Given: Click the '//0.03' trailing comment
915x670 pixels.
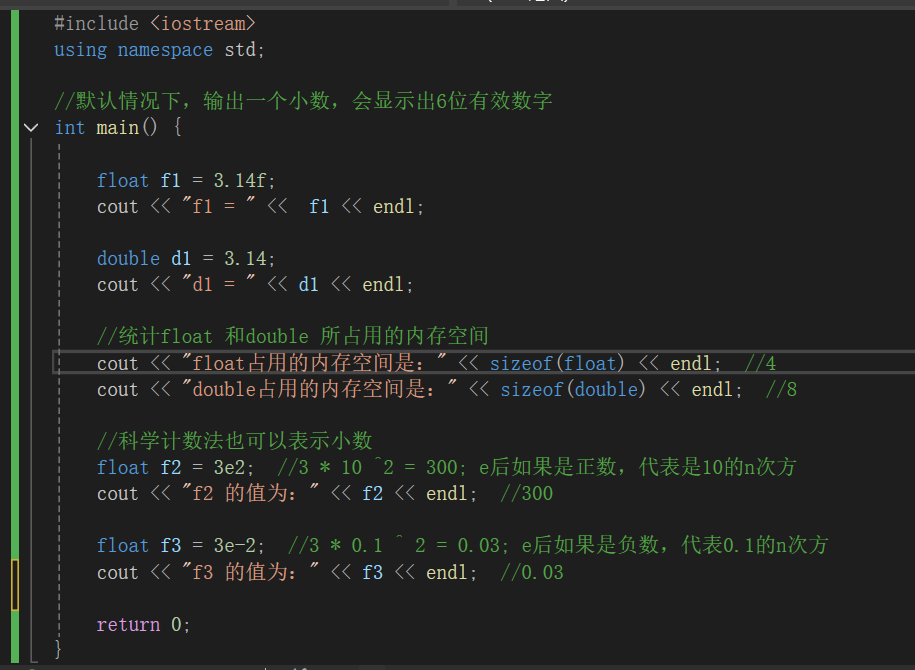Looking at the screenshot, I should click(532, 572).
